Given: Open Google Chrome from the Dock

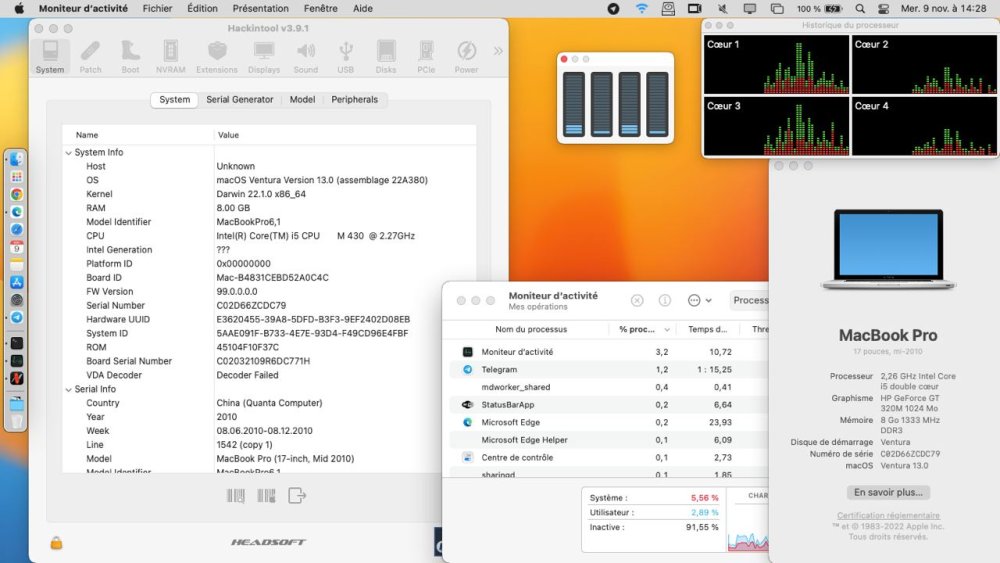Looking at the screenshot, I should click(17, 194).
